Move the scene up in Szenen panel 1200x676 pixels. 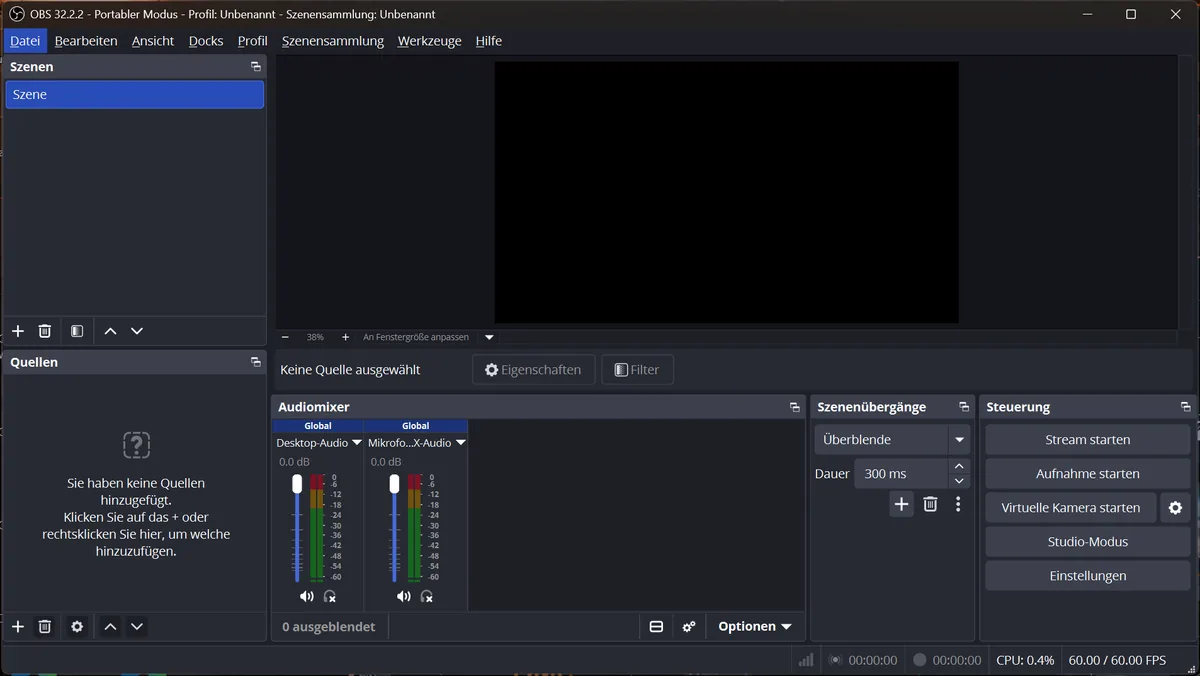(x=110, y=331)
